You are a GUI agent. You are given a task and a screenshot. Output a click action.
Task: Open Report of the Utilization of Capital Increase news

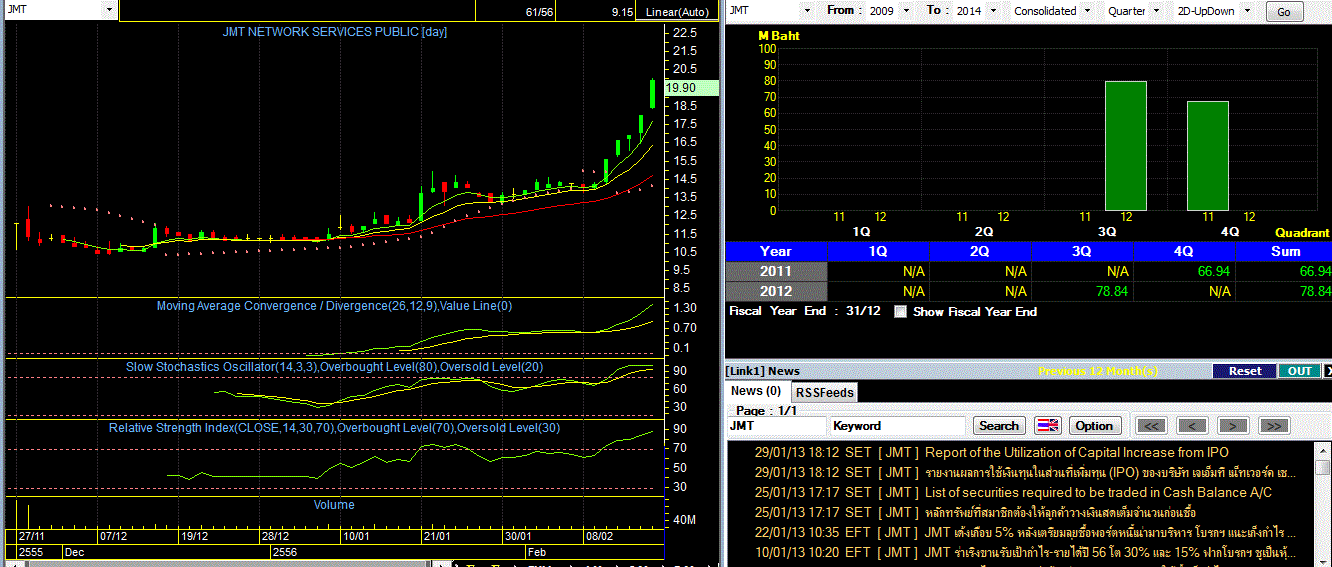tap(1077, 452)
